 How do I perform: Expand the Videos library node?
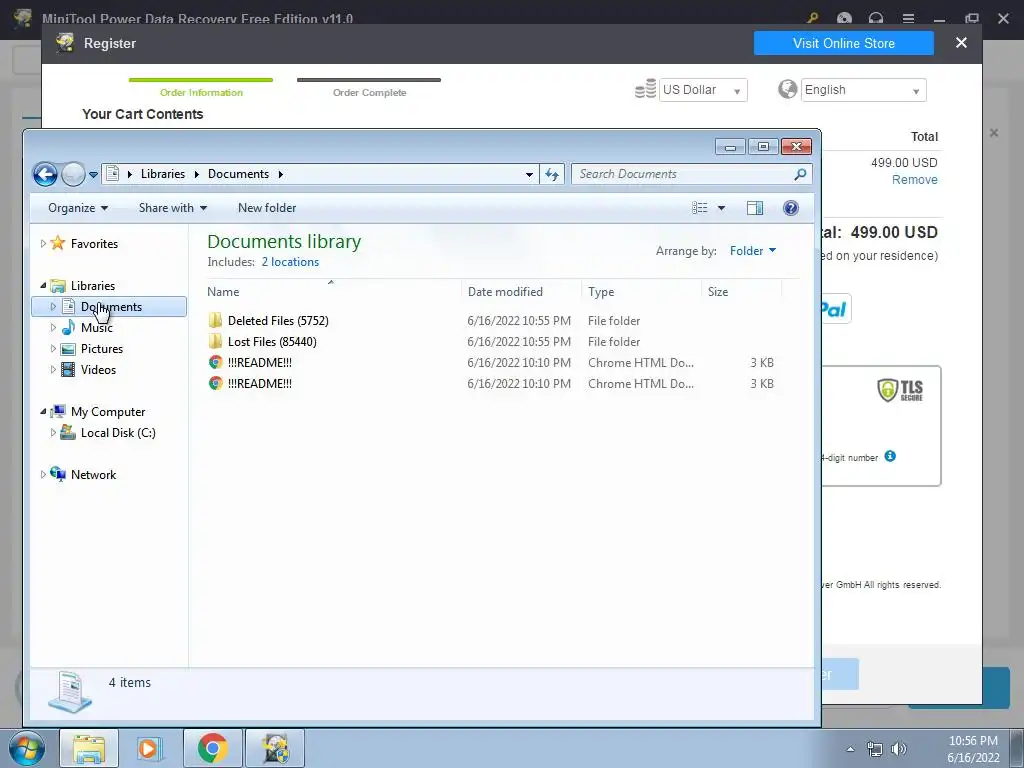pos(54,370)
